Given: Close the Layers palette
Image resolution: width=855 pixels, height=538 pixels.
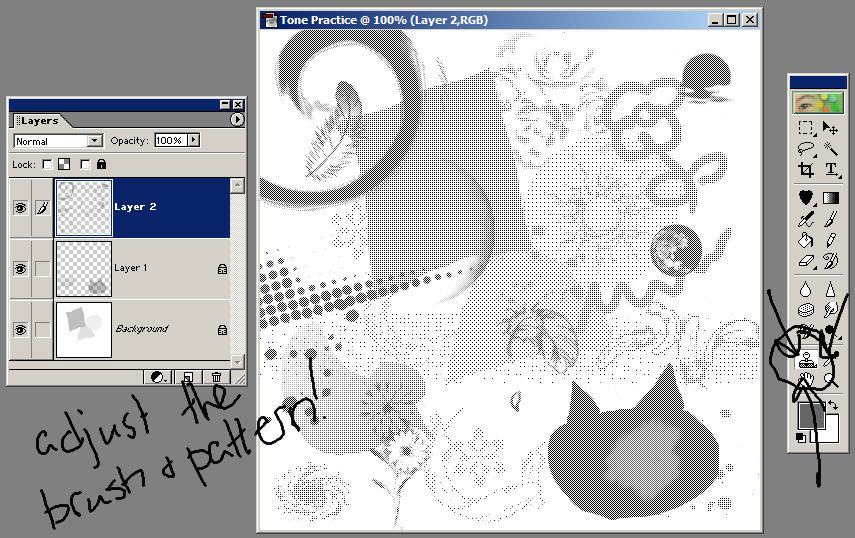Looking at the screenshot, I should [238, 104].
